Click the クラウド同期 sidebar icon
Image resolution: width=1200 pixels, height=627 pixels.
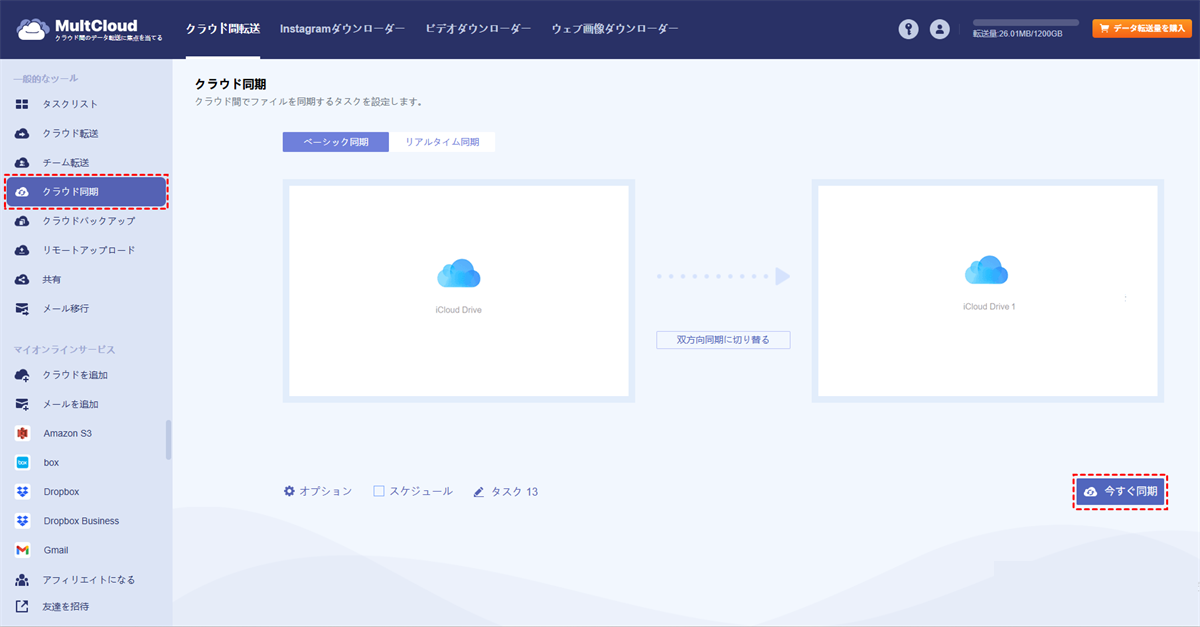tap(22, 191)
